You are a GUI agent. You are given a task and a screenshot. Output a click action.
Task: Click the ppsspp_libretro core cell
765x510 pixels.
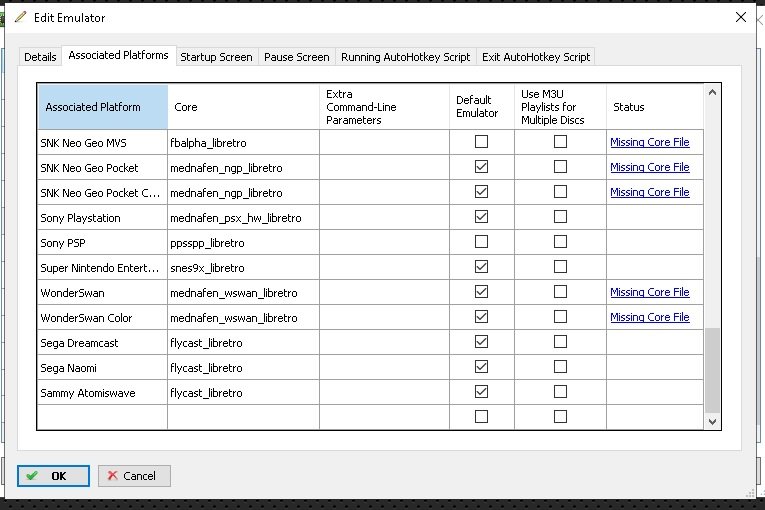point(243,243)
